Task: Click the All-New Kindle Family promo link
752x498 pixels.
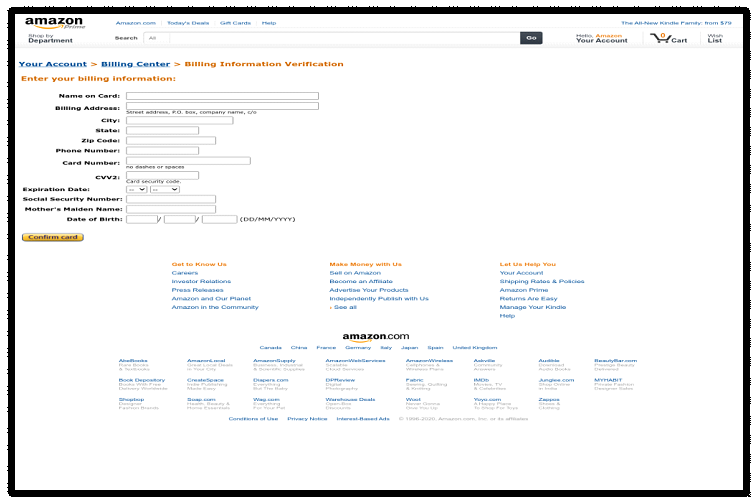Action: click(676, 23)
